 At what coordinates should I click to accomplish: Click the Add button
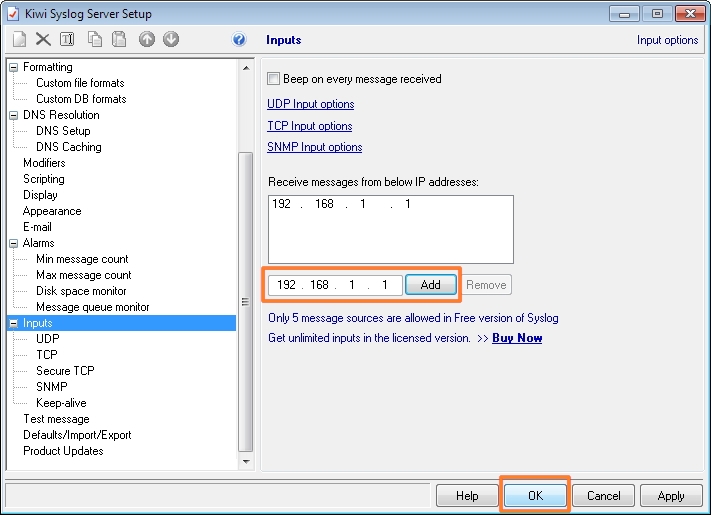click(430, 285)
